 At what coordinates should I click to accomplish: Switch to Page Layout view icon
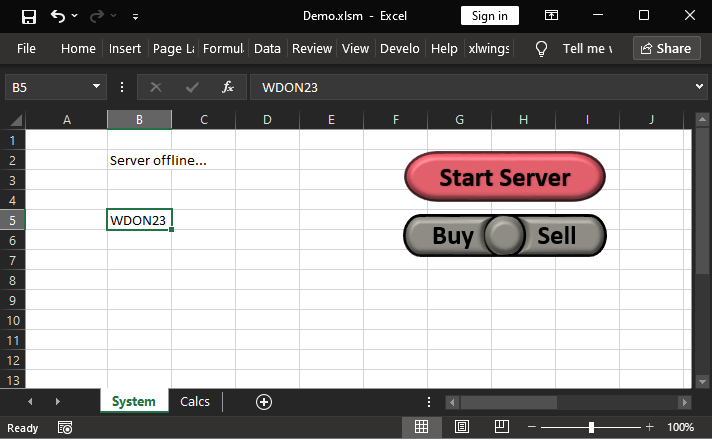tap(462, 426)
